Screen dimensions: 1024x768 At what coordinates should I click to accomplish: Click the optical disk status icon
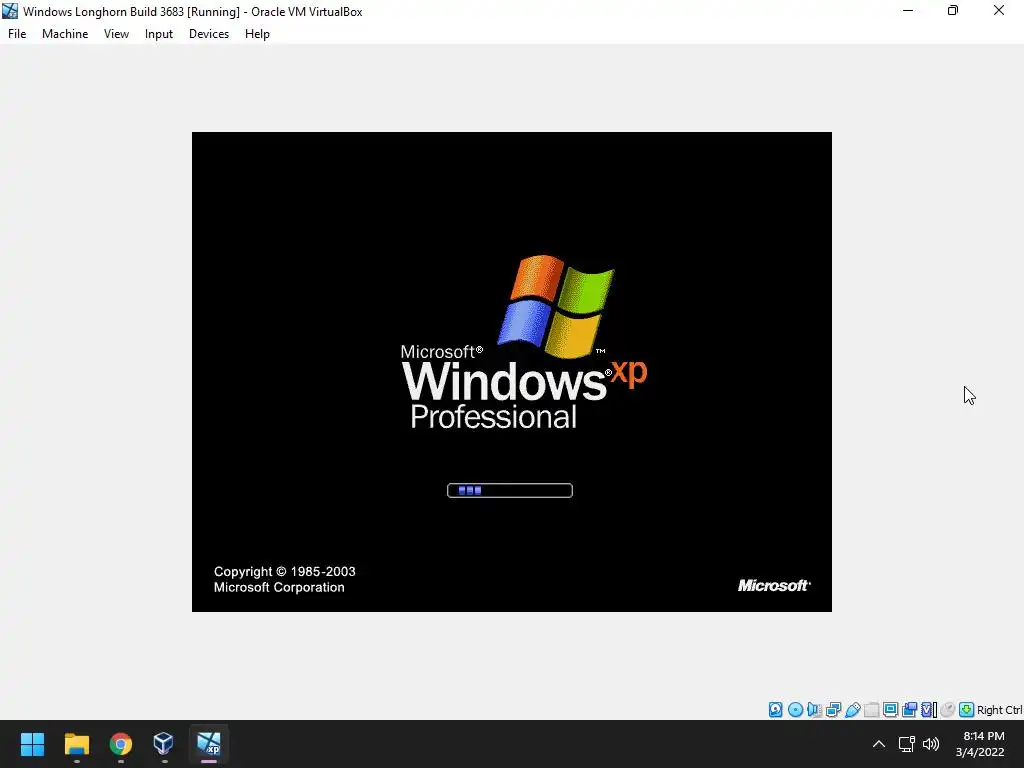(795, 710)
